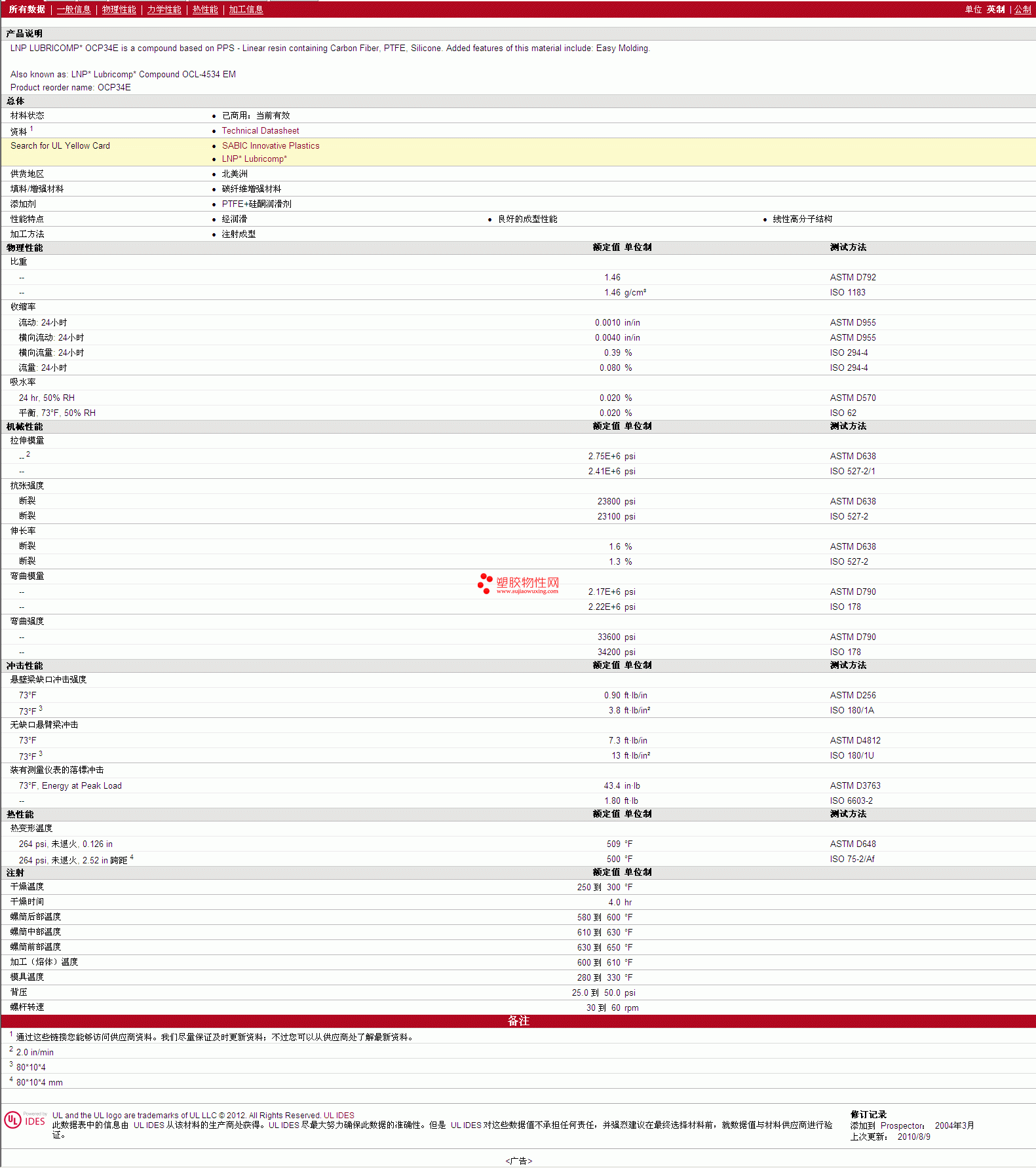Click the ASTM D570 water absorption method
The width and height of the screenshot is (1036, 1168).
tap(853, 398)
